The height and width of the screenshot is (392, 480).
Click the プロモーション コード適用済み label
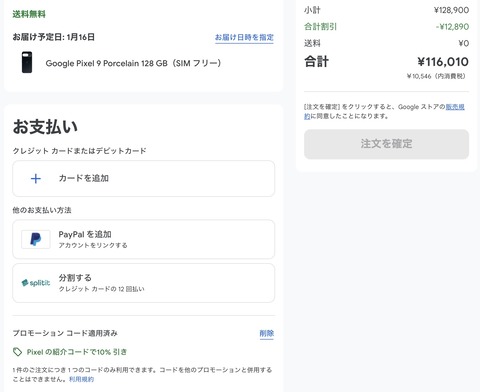pyautogui.click(x=65, y=333)
